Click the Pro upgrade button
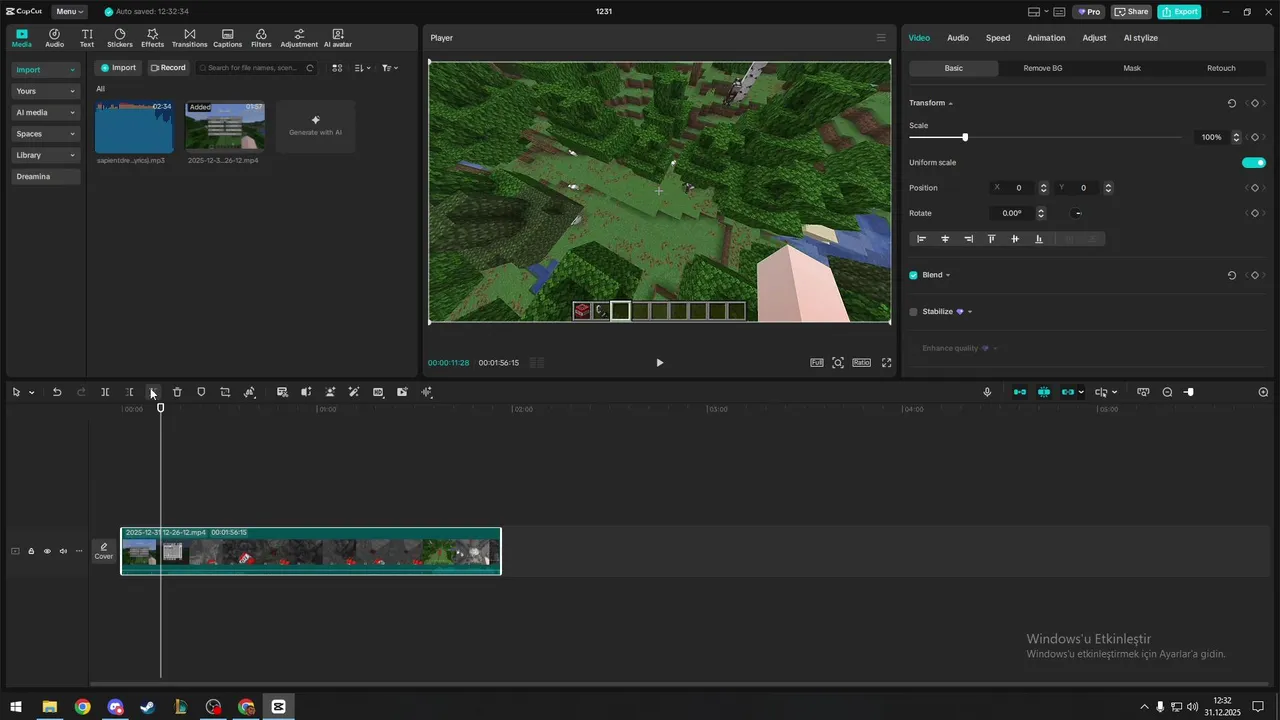This screenshot has width=1280, height=720. click(1089, 12)
